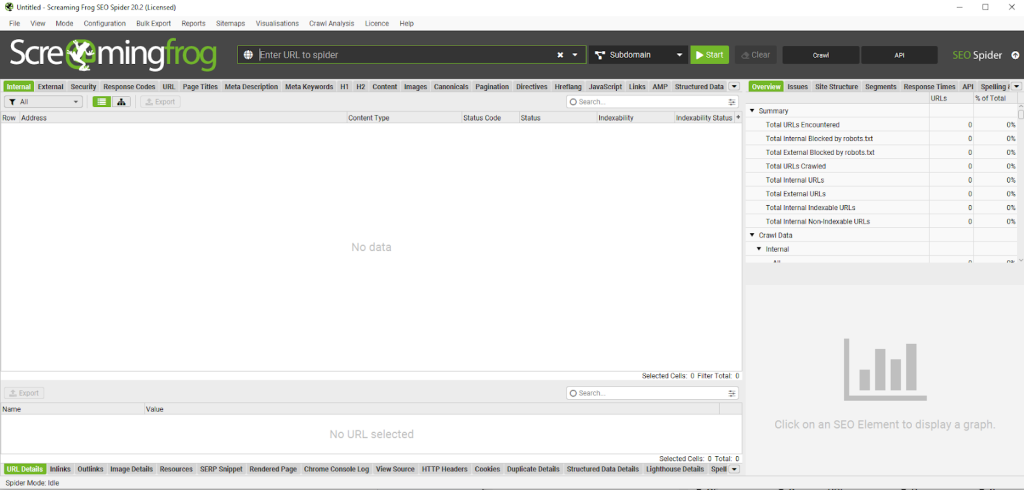Collapse the Summary section
The width and height of the screenshot is (1024, 490).
(752, 111)
